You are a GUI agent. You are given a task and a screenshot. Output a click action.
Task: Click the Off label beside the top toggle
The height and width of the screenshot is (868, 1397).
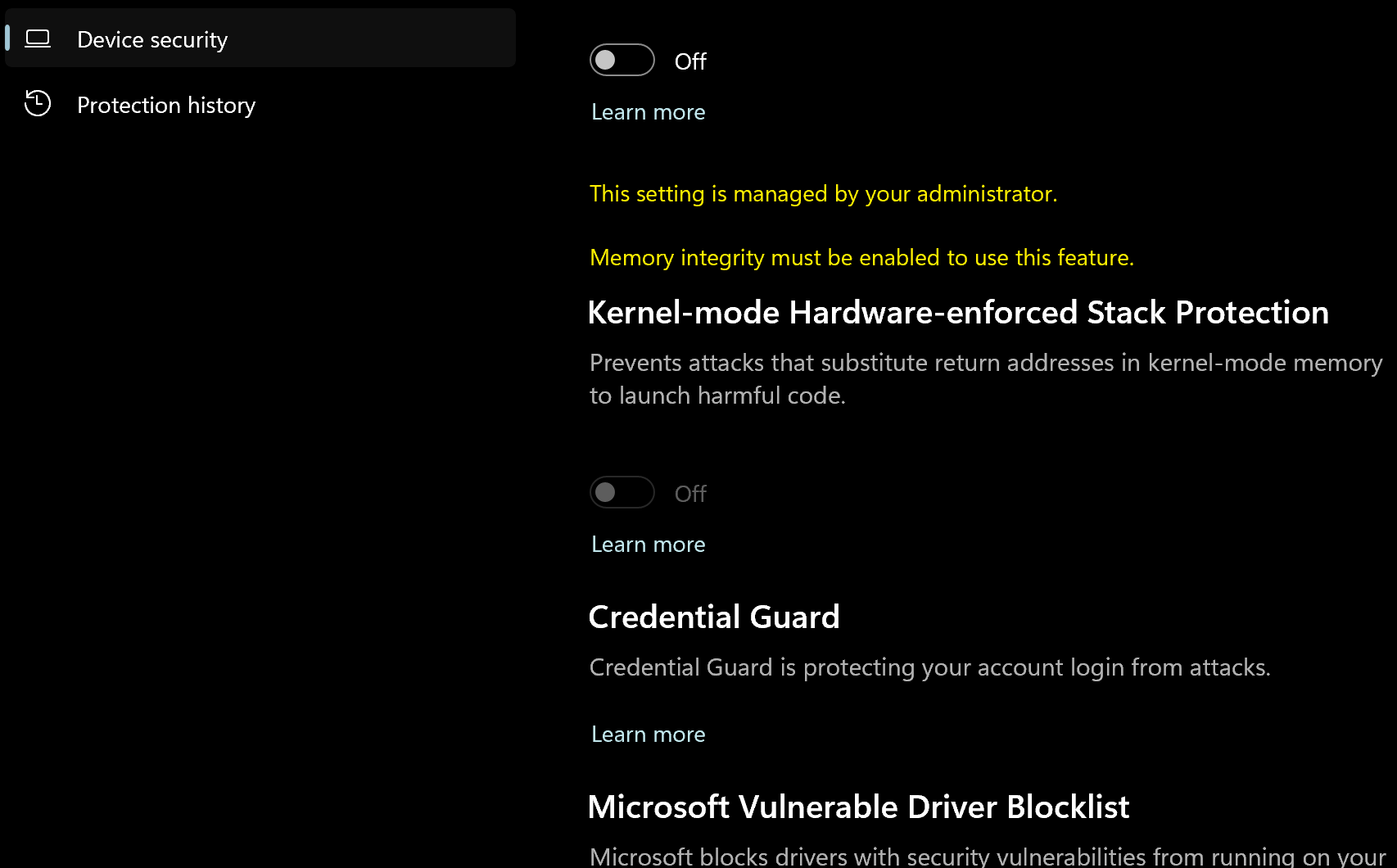point(690,61)
